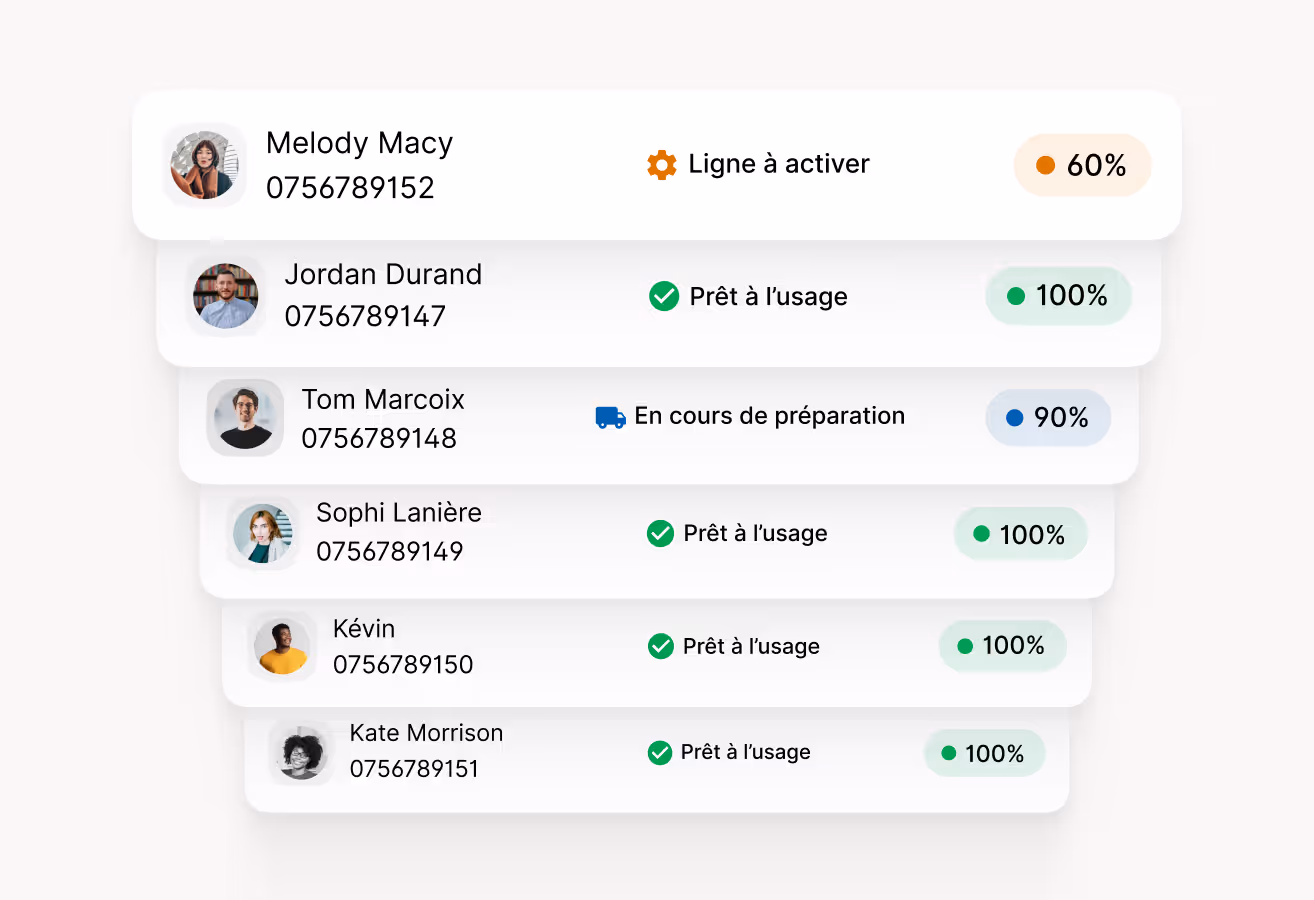Click the name Sophi Lanière
The height and width of the screenshot is (900, 1314).
[399, 512]
